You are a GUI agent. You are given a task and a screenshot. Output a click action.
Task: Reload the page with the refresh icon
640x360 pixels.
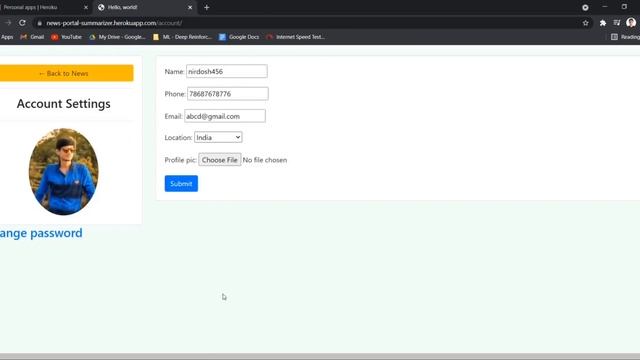click(22, 23)
